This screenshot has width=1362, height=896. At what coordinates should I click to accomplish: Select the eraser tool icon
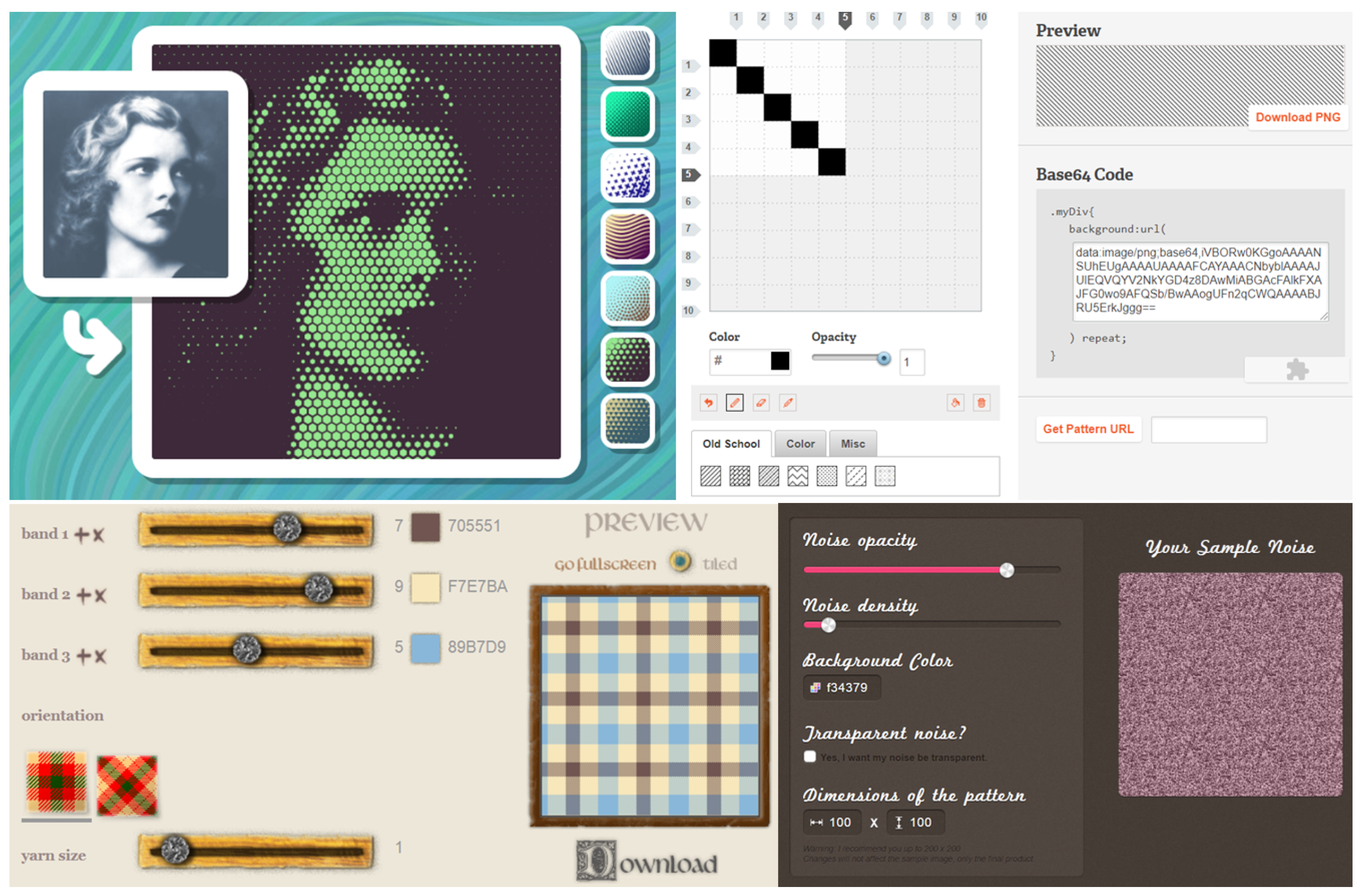pyautogui.click(x=761, y=403)
